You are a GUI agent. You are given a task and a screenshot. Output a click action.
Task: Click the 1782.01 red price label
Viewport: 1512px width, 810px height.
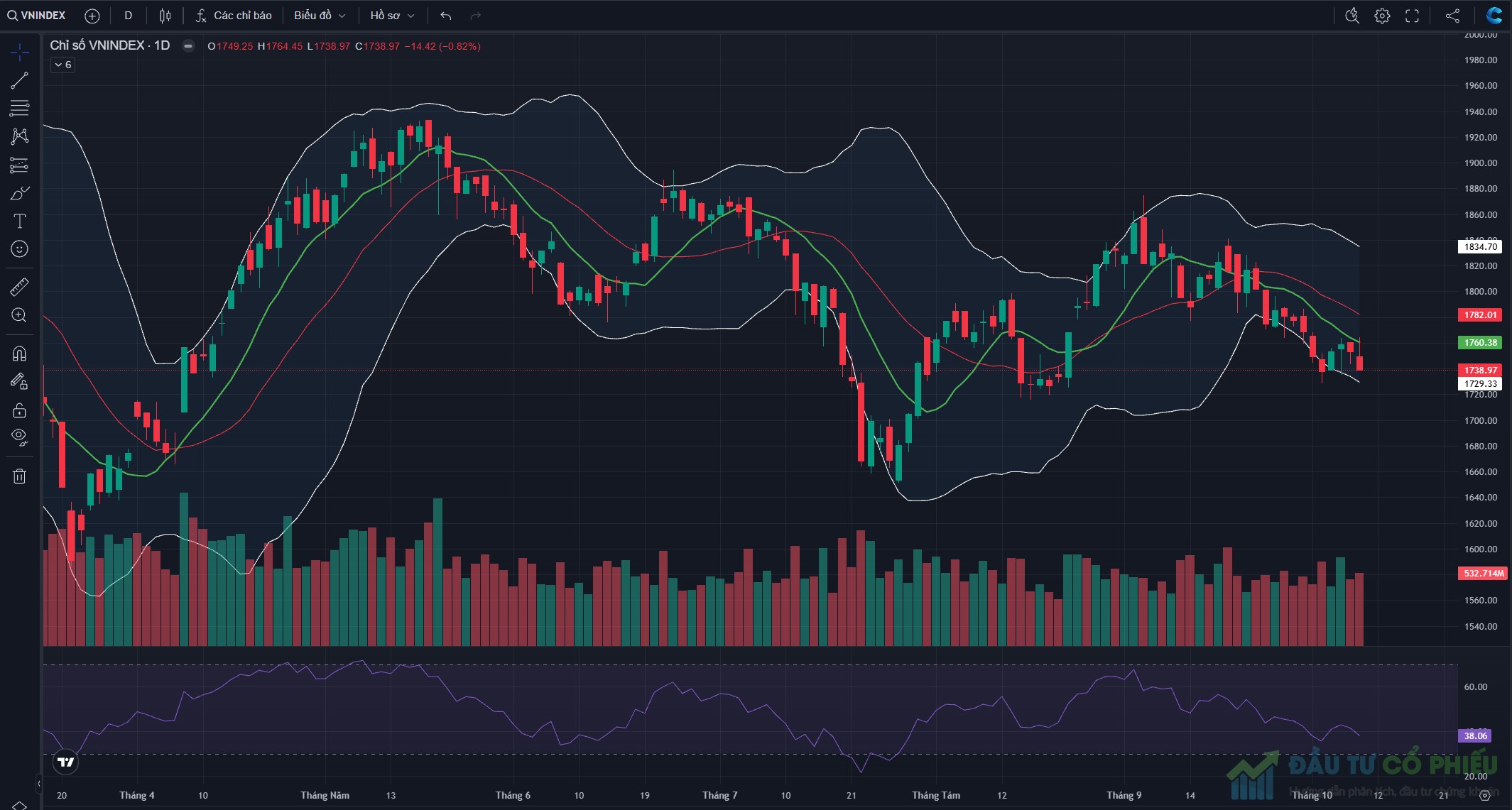point(1480,314)
